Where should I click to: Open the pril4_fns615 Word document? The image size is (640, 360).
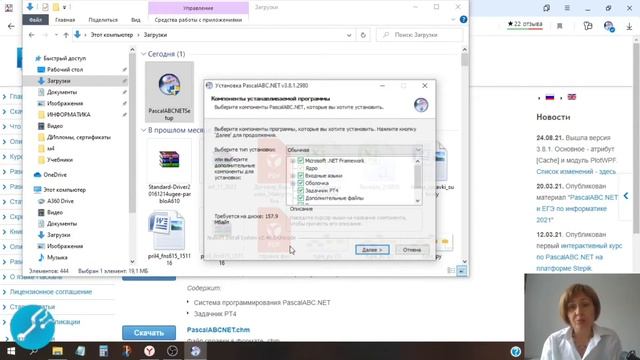click(x=169, y=239)
